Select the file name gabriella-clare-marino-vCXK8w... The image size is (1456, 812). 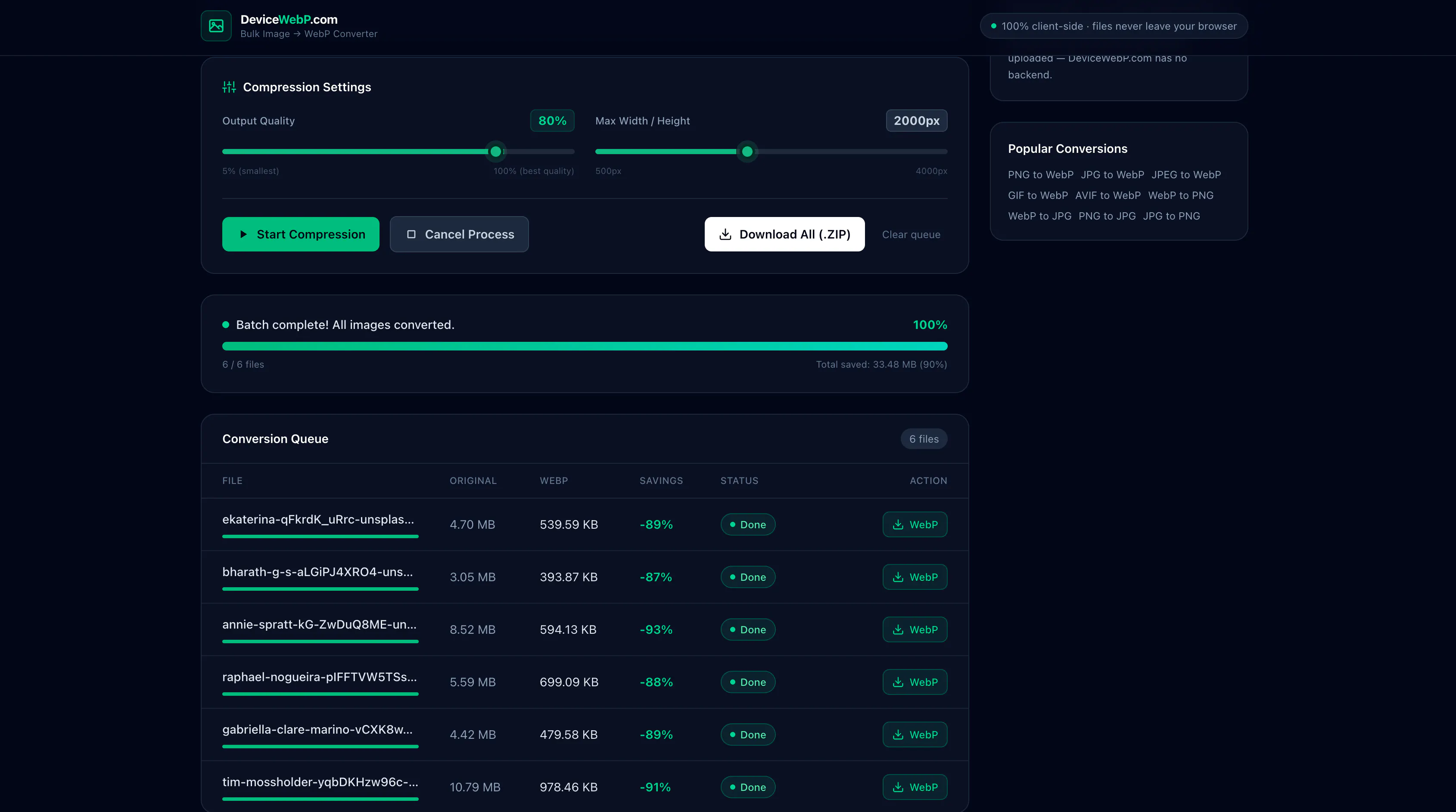pyautogui.click(x=317, y=729)
